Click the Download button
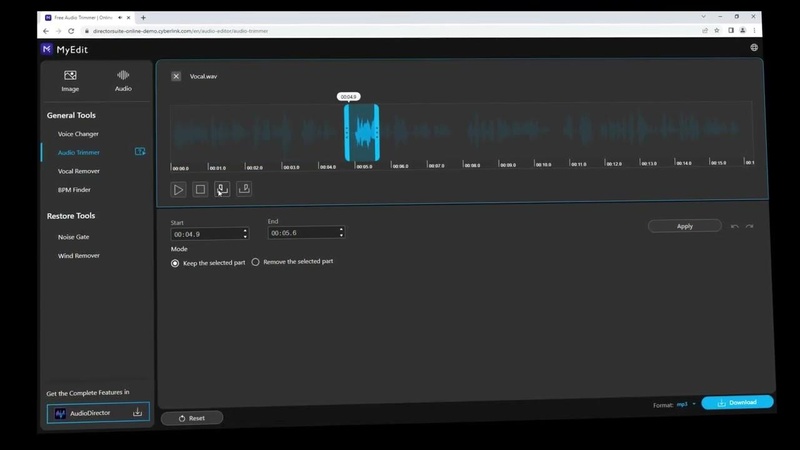The height and width of the screenshot is (450, 800). 737,402
